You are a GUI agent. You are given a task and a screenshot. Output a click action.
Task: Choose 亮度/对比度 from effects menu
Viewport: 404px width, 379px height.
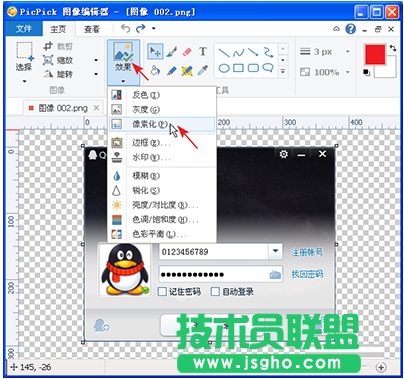coord(162,205)
